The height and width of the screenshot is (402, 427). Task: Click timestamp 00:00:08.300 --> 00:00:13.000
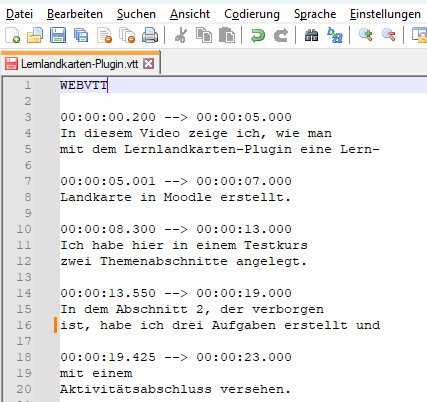pos(176,229)
